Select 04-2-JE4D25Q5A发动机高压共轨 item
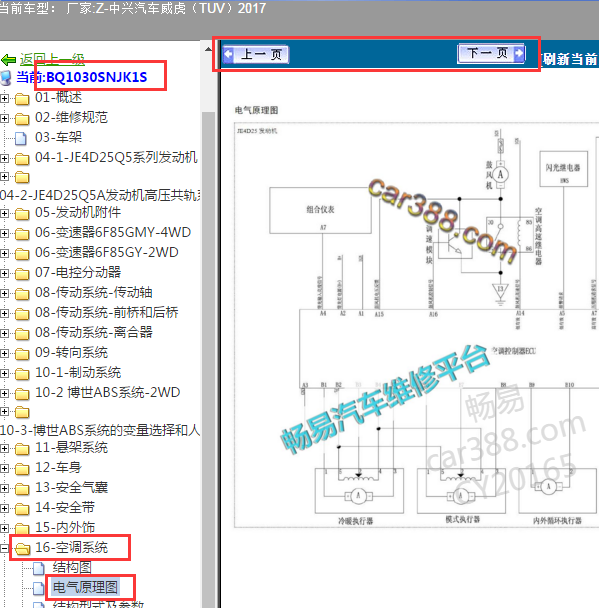The image size is (599, 608). coord(100,195)
